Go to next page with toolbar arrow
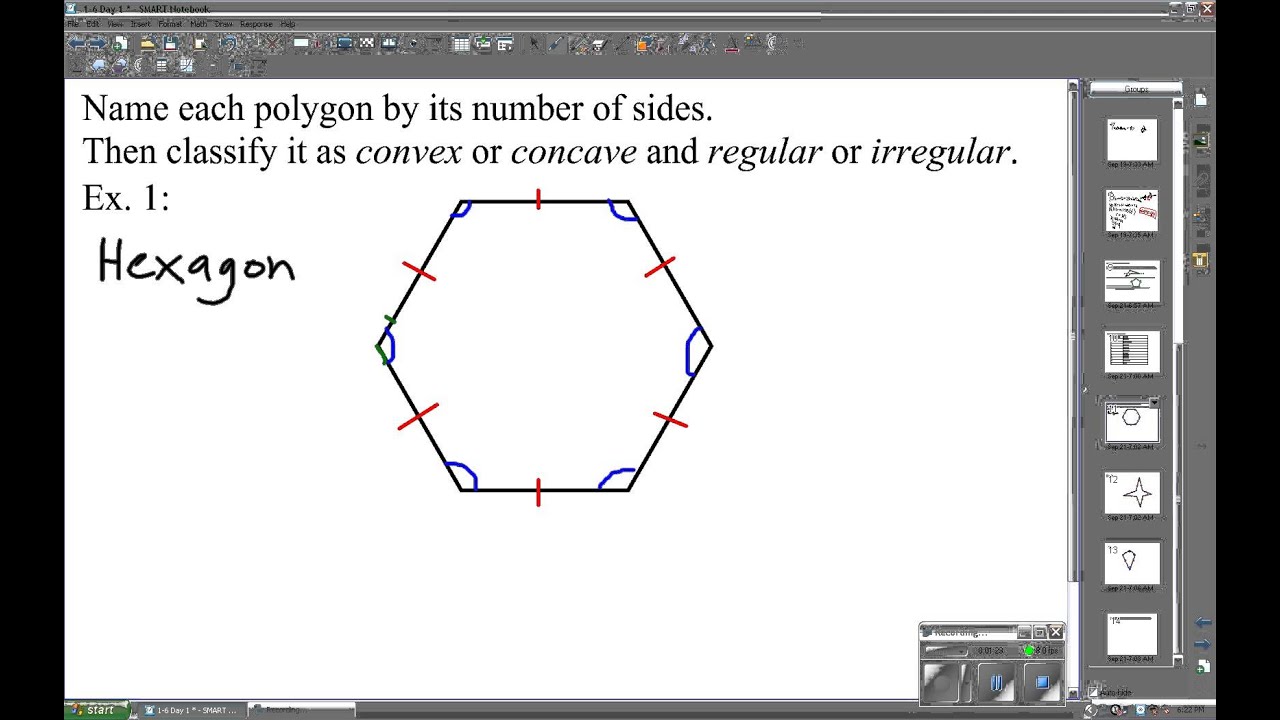 tap(99, 43)
